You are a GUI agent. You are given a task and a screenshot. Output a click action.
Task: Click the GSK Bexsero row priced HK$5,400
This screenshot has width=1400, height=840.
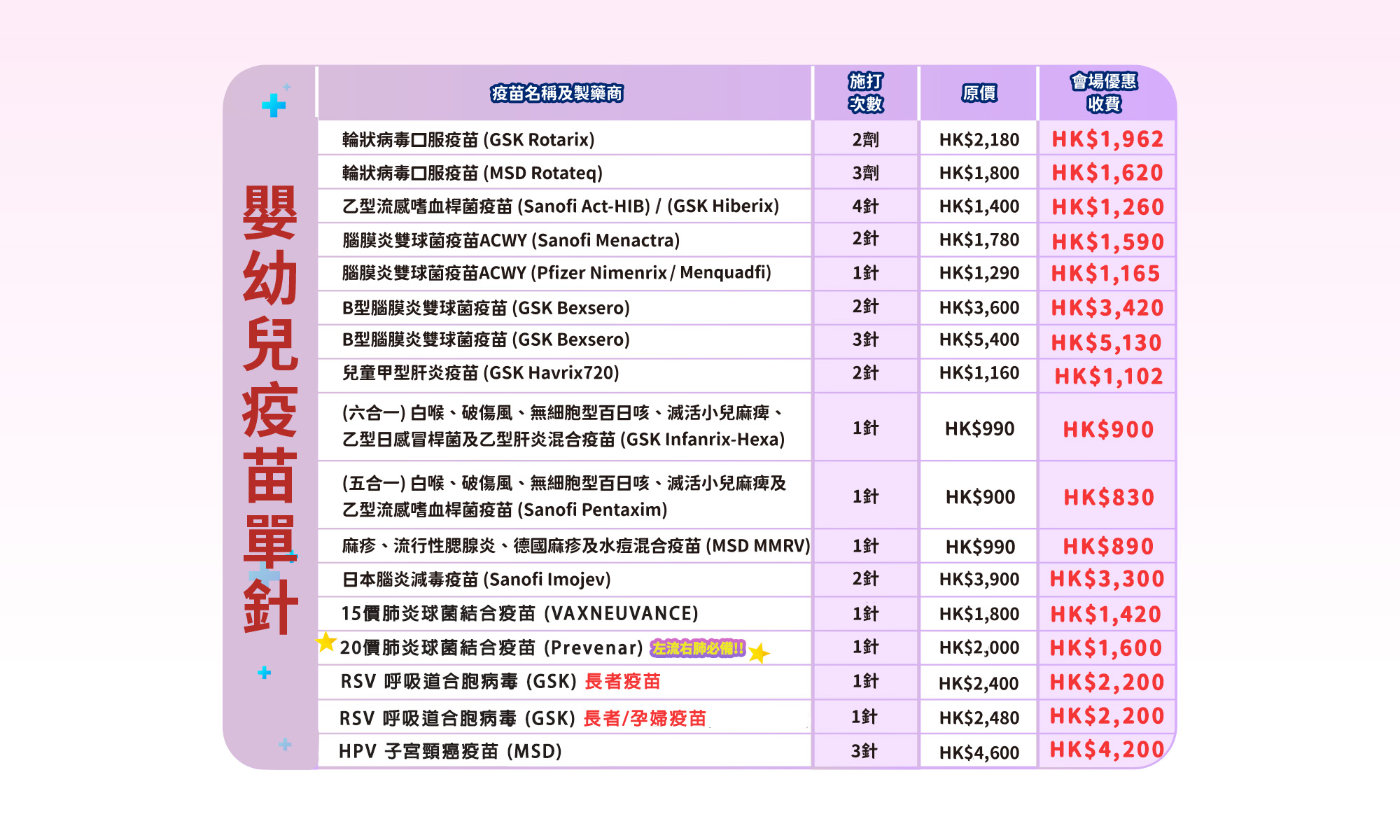click(486, 339)
